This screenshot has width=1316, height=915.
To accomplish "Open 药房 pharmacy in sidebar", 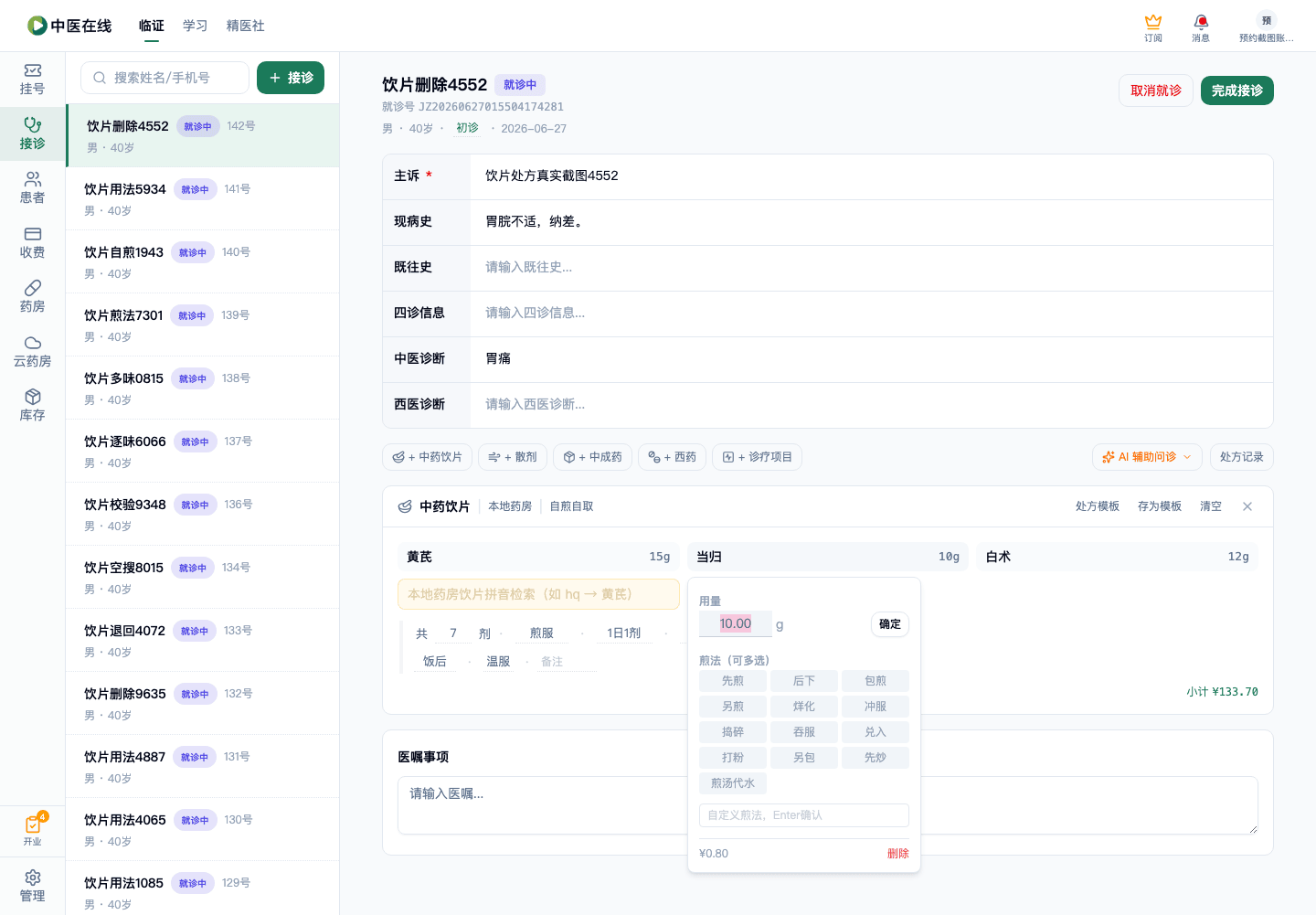I will (x=32, y=297).
